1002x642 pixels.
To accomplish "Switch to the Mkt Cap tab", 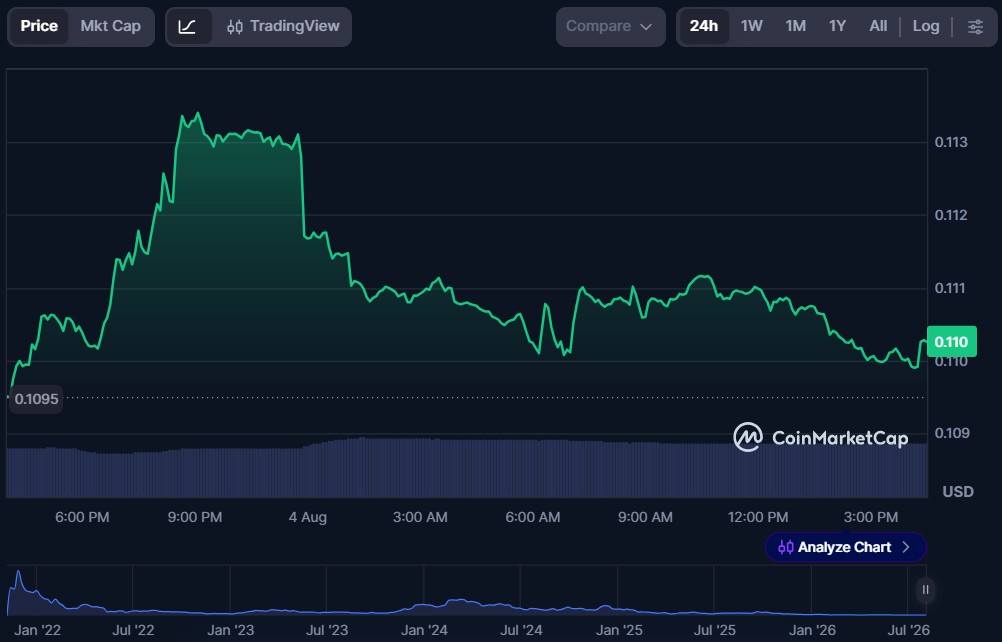I will [x=111, y=26].
